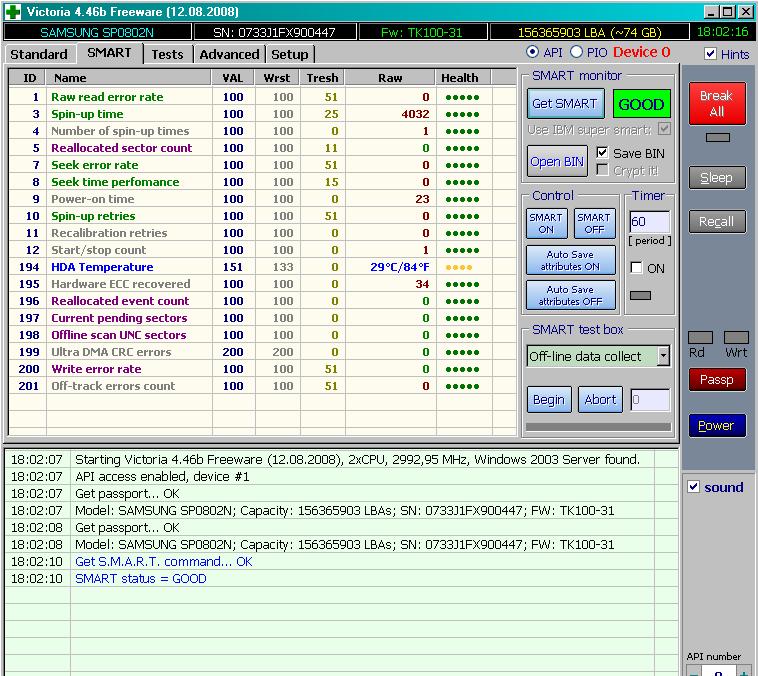The image size is (758, 676).
Task: Click the Raw column header
Action: [391, 78]
